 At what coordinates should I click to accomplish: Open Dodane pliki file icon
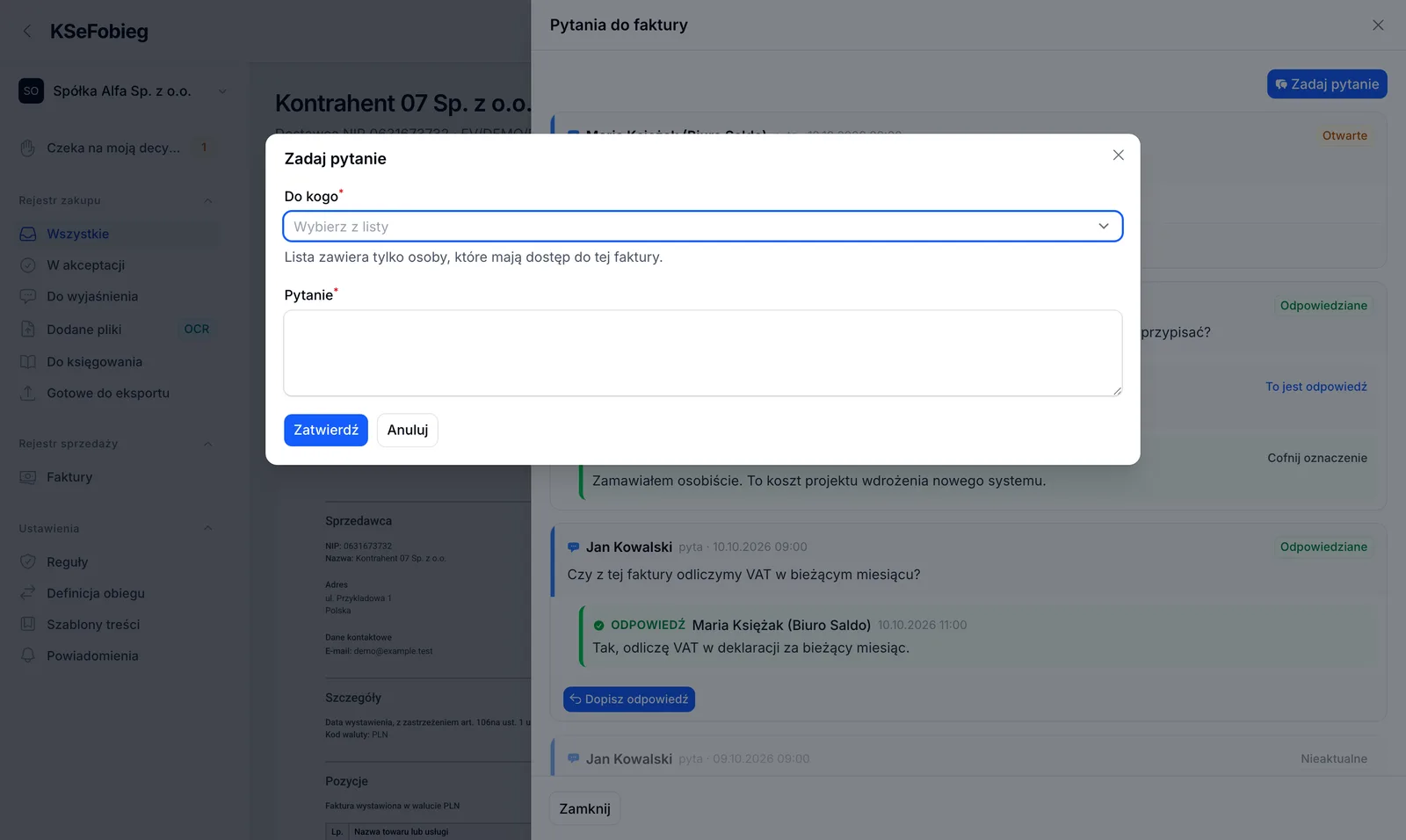tap(28, 329)
